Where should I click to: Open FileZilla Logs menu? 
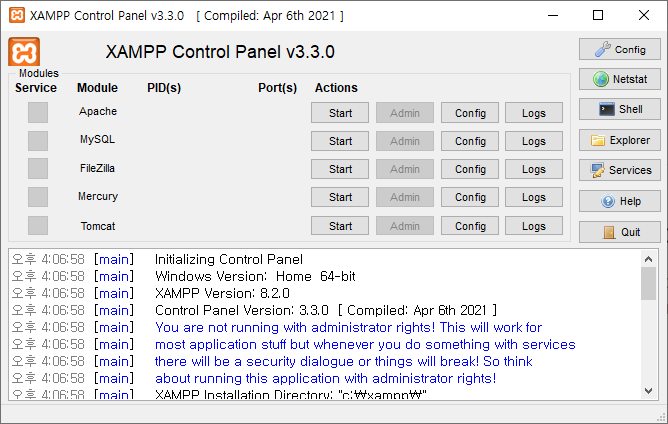tap(534, 169)
